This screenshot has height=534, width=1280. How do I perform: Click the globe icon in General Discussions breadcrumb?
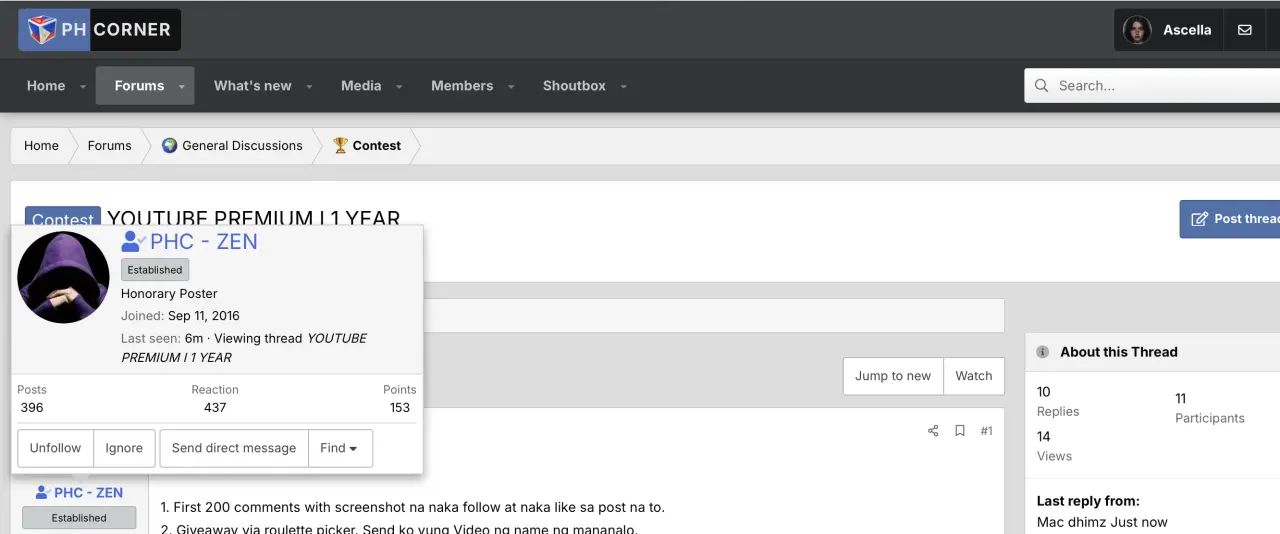coord(170,145)
